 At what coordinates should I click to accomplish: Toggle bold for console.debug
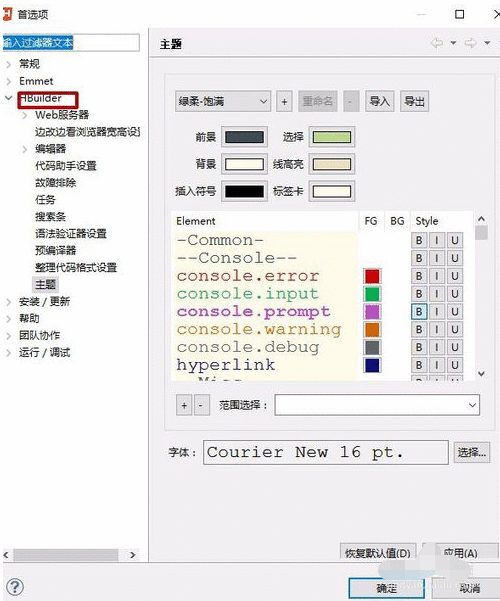pyautogui.click(x=419, y=347)
